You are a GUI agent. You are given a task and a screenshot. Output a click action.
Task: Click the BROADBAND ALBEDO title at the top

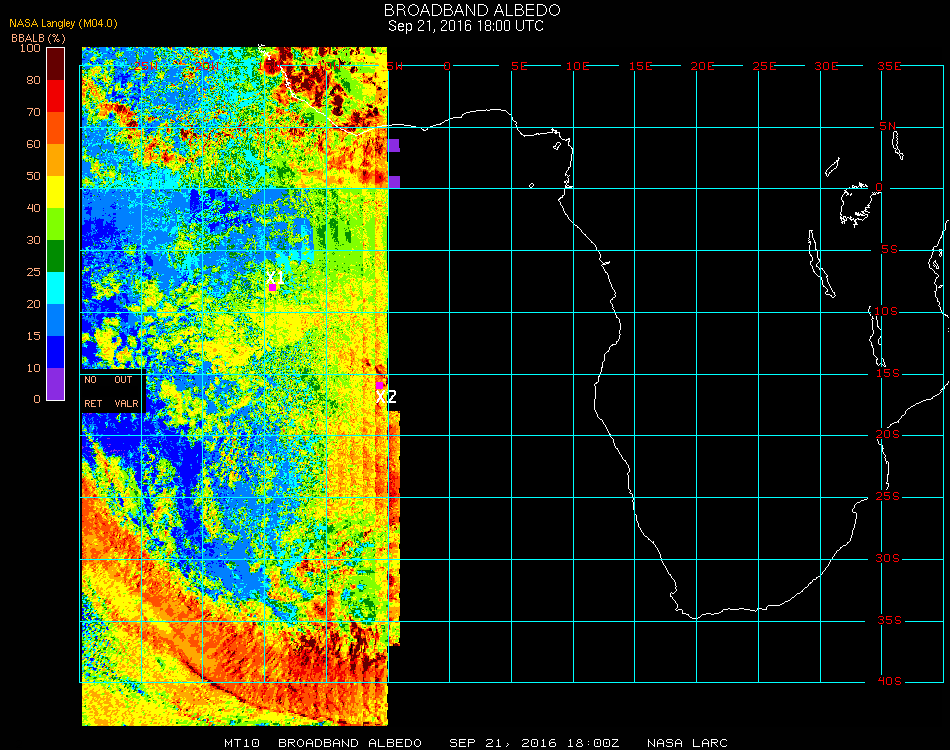tap(472, 10)
